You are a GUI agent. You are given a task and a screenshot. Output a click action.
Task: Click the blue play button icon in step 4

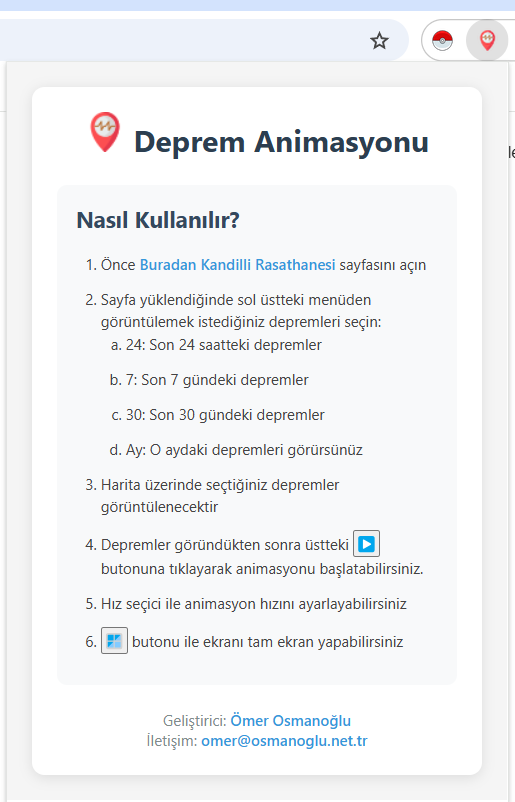[x=366, y=543]
